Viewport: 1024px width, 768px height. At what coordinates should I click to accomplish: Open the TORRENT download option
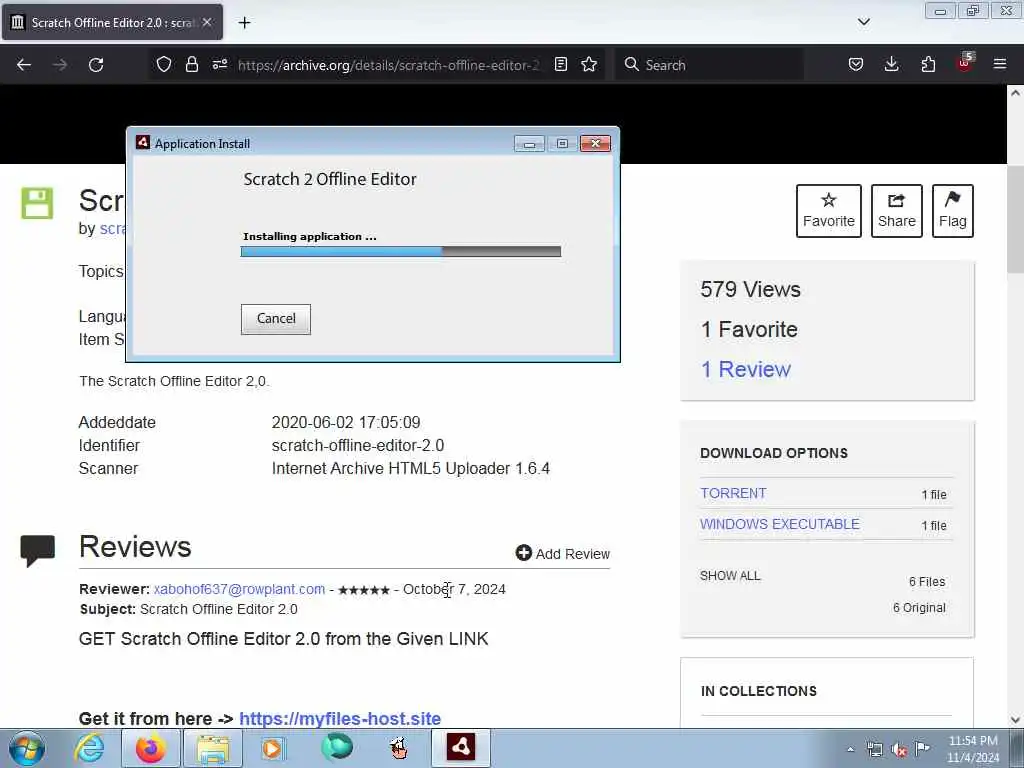(733, 493)
